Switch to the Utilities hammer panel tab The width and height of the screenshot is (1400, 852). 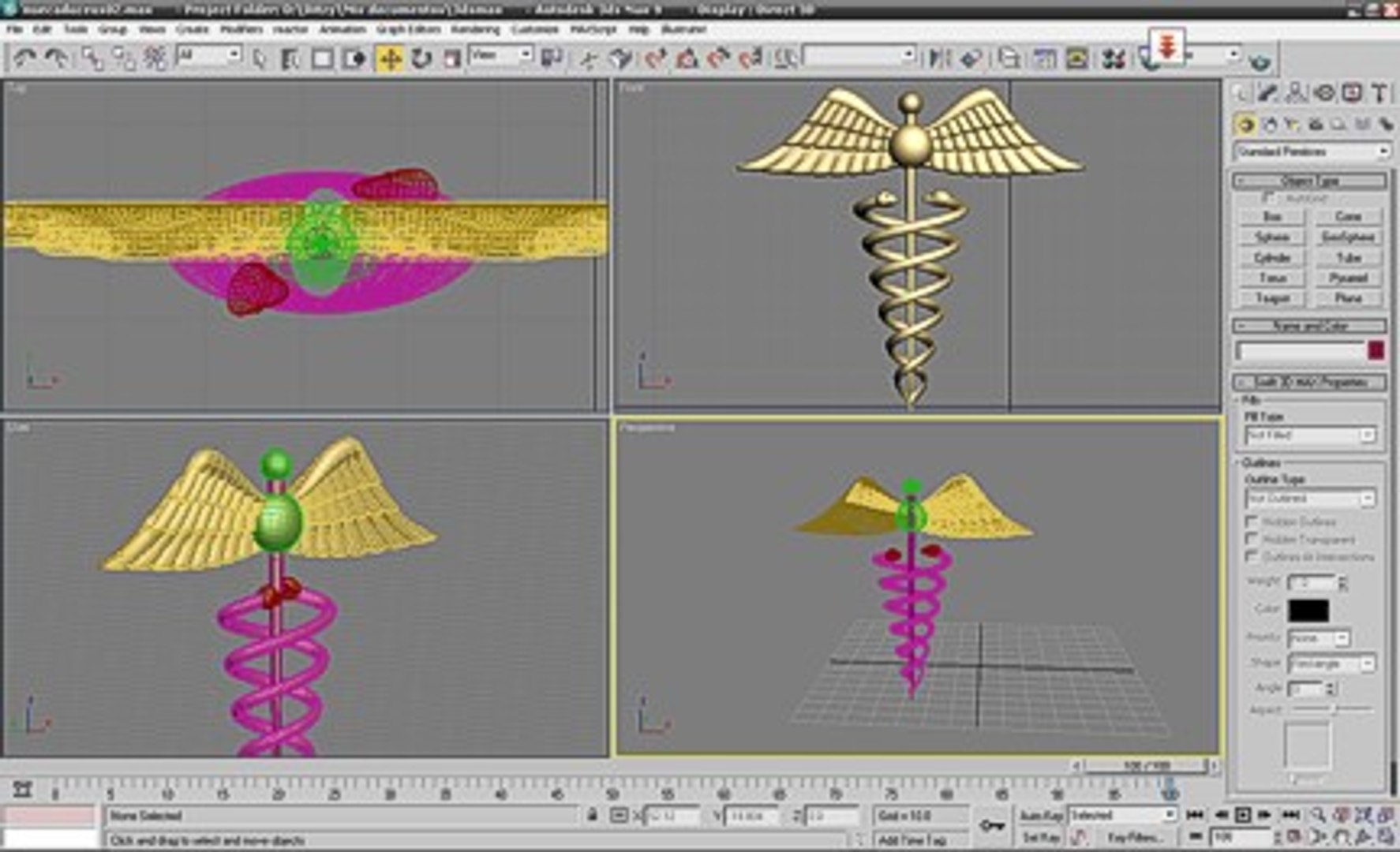point(1379,93)
